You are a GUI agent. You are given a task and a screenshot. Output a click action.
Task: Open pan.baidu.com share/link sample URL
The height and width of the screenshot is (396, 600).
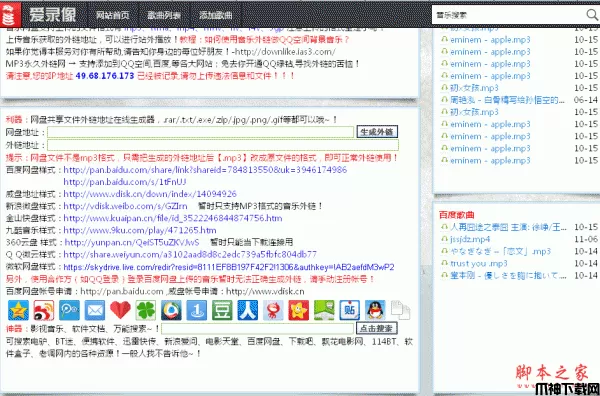205,170
